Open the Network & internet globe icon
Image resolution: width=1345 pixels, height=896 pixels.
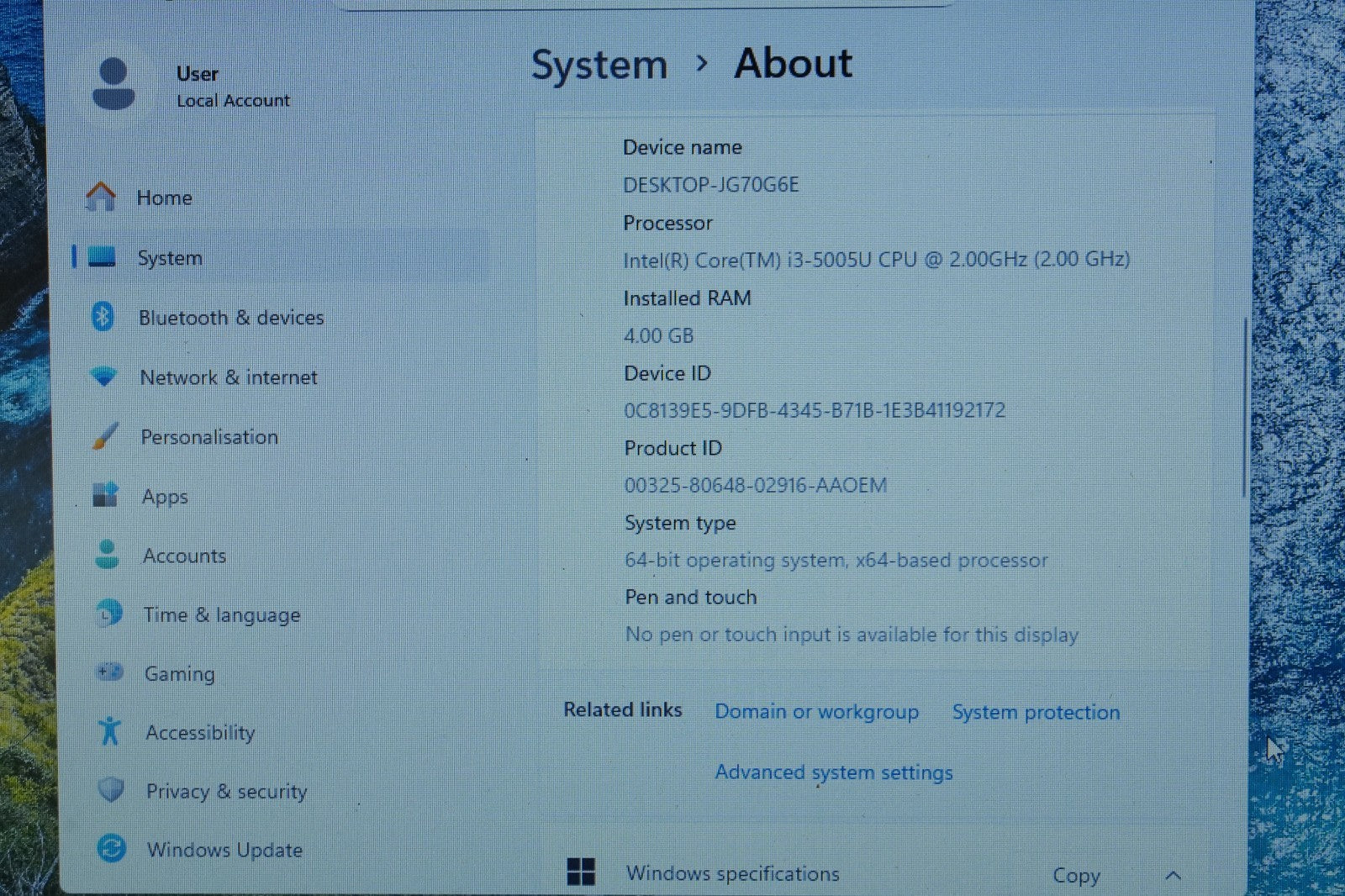click(103, 377)
